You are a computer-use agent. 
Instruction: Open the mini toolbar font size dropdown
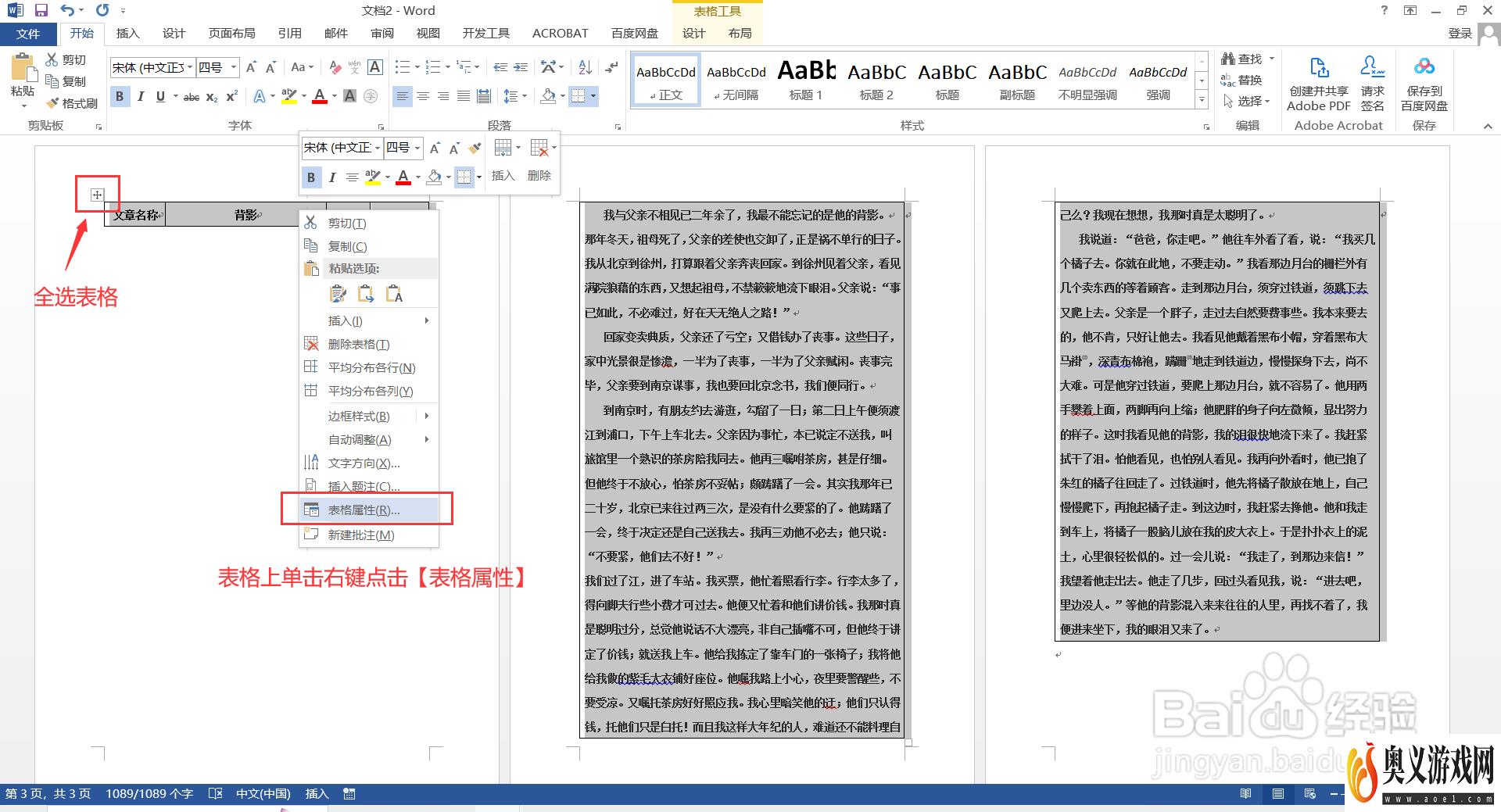coord(417,148)
